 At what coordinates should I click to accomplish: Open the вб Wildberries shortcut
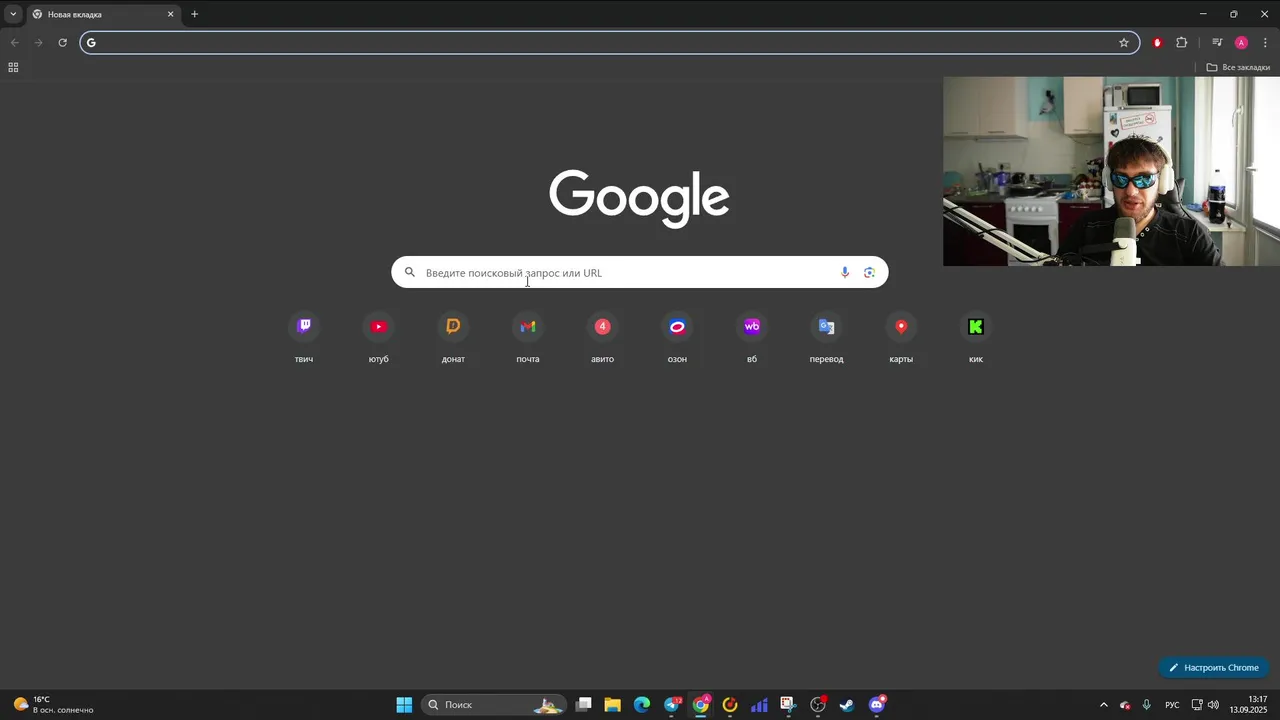pos(752,337)
